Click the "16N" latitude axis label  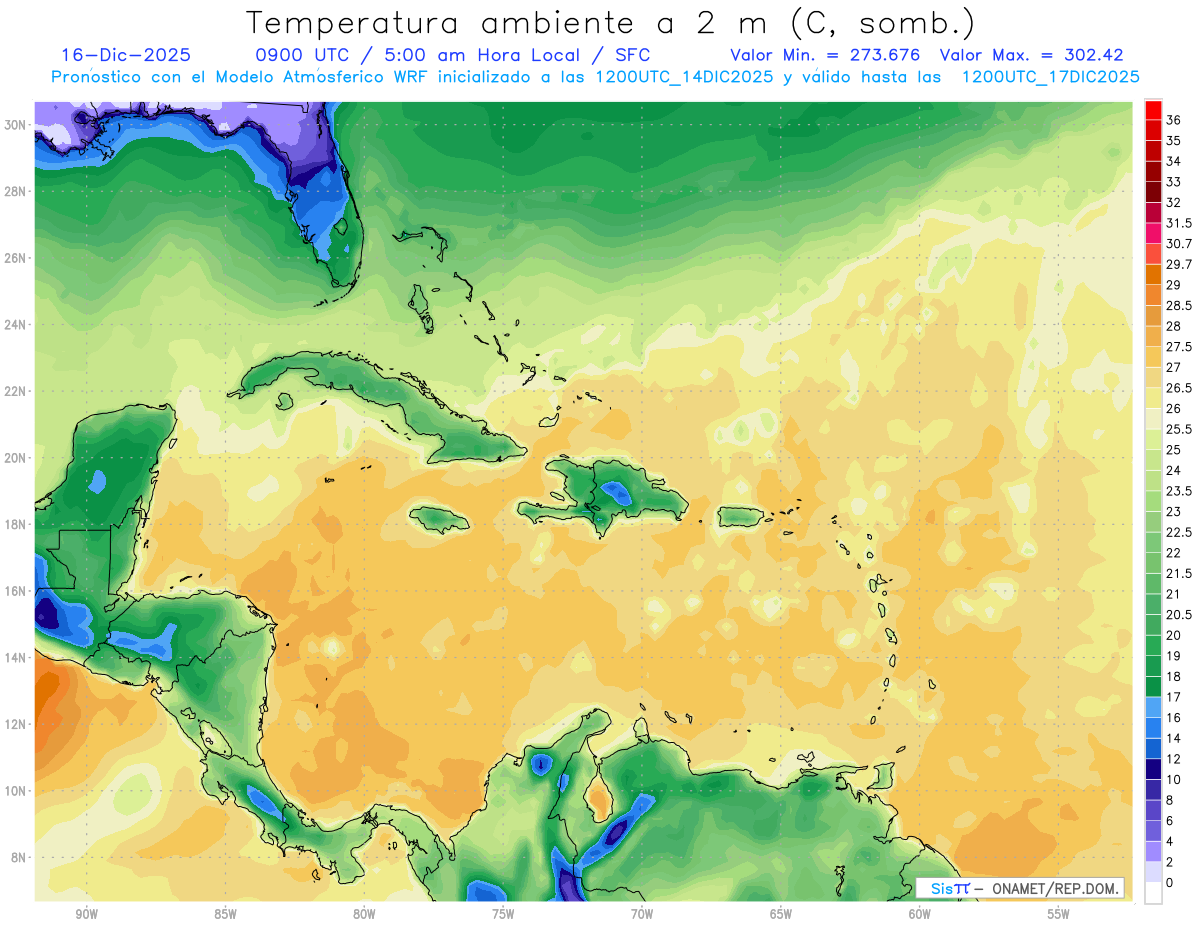(17, 591)
